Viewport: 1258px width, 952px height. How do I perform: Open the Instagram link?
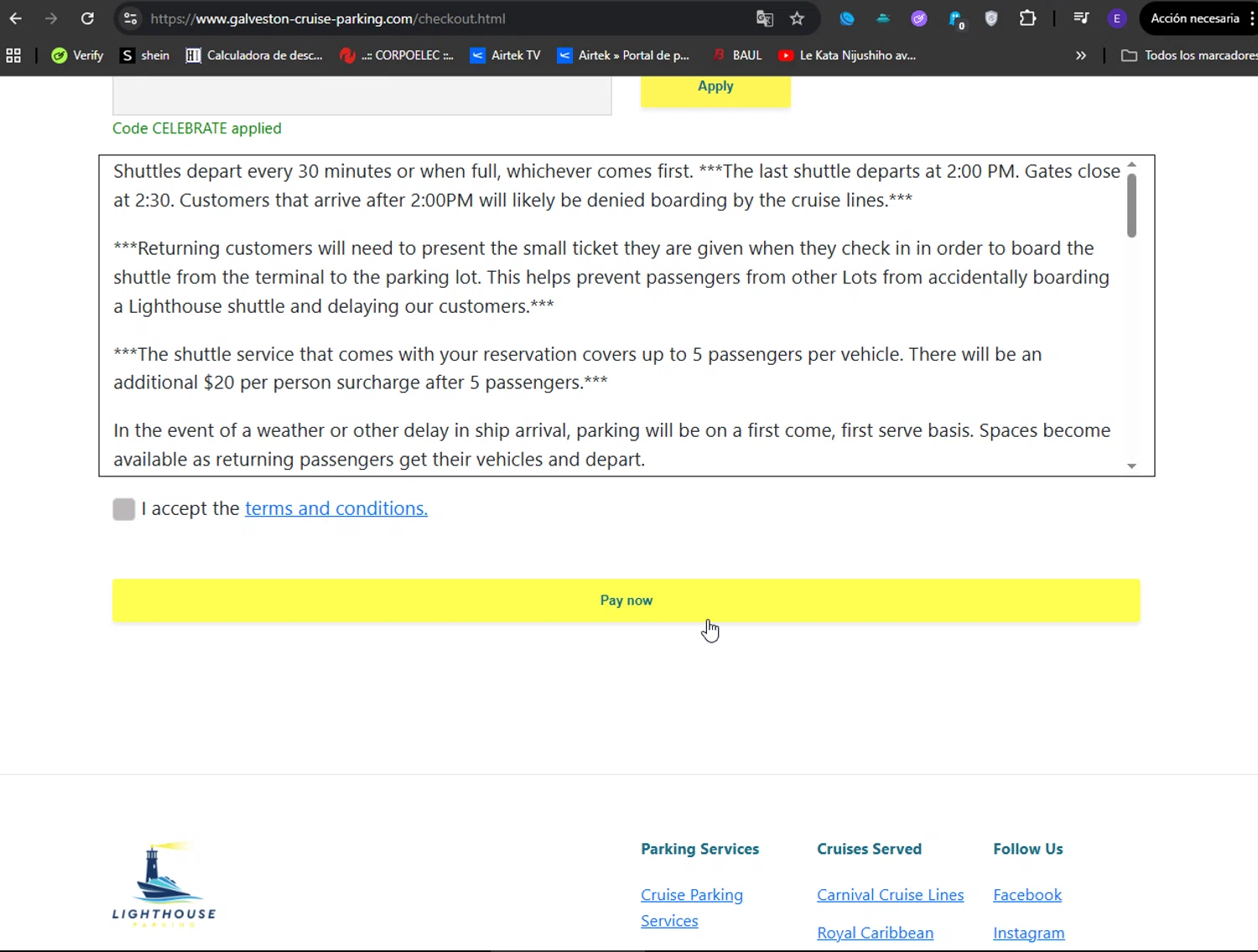1029,933
